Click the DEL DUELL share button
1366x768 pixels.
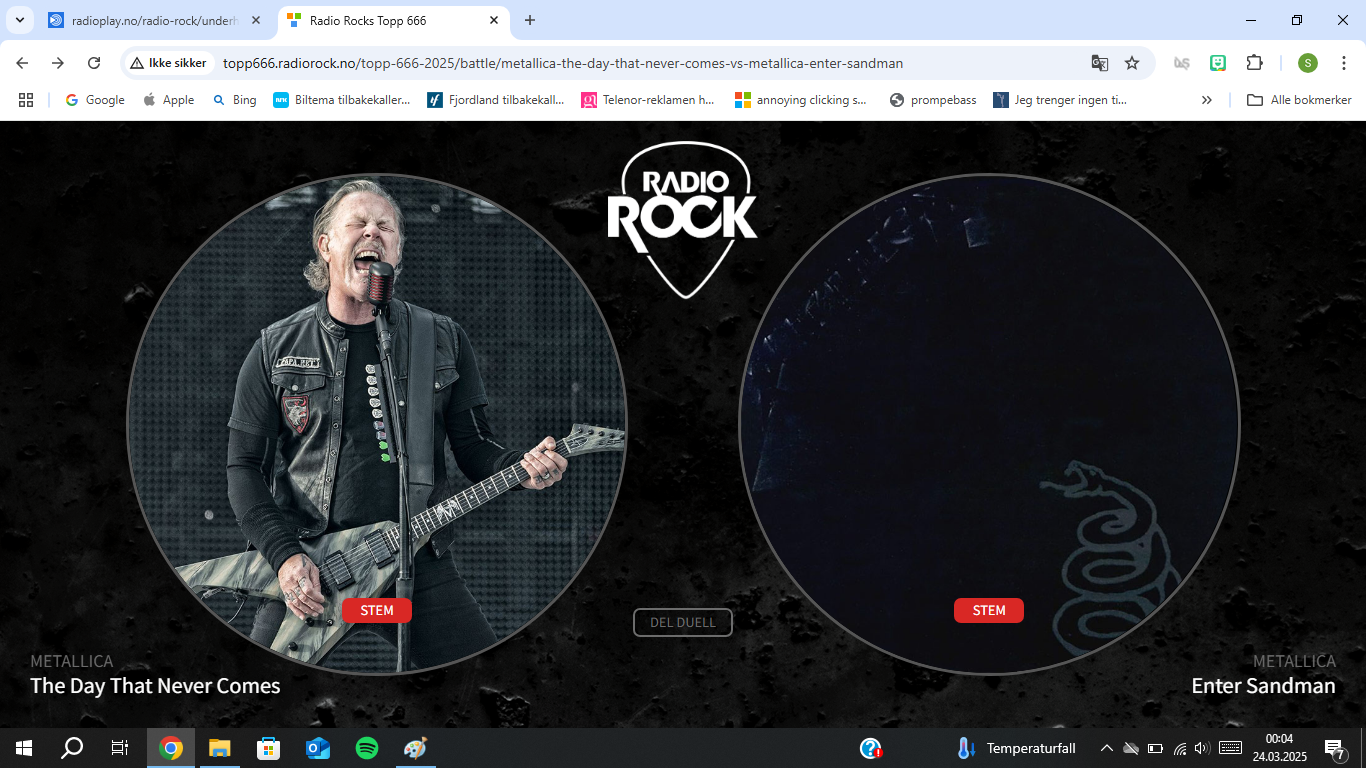click(683, 622)
